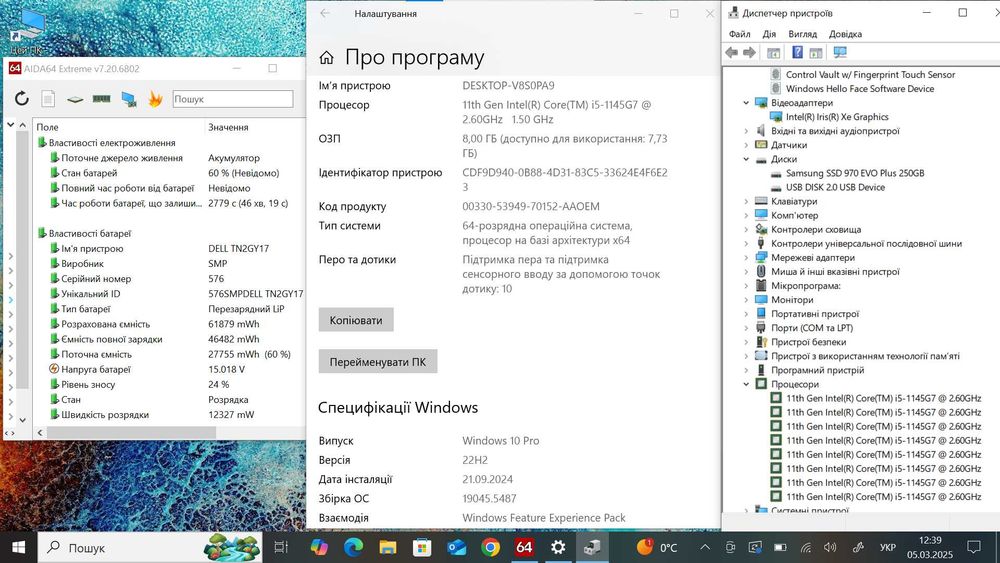The image size is (1000, 563).
Task: Expand "Порти (COM та LPT)" node
Action: pos(746,328)
